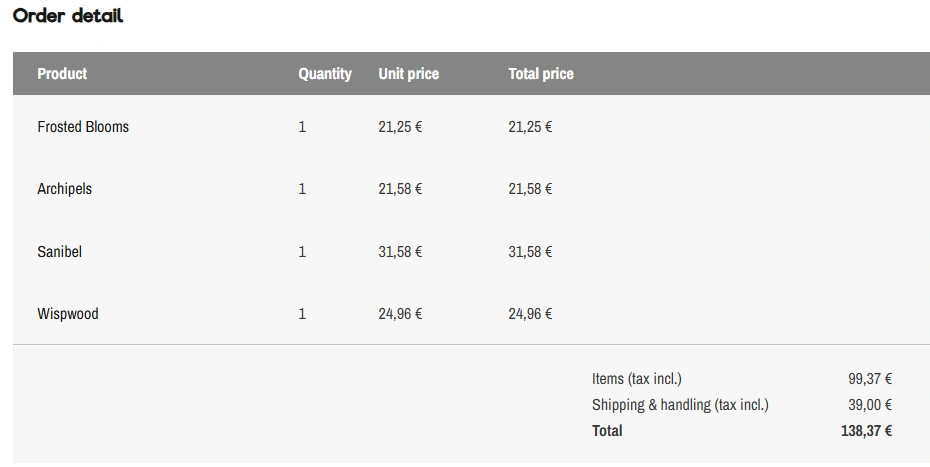Click the 99,37 € items amount

[x=870, y=379]
